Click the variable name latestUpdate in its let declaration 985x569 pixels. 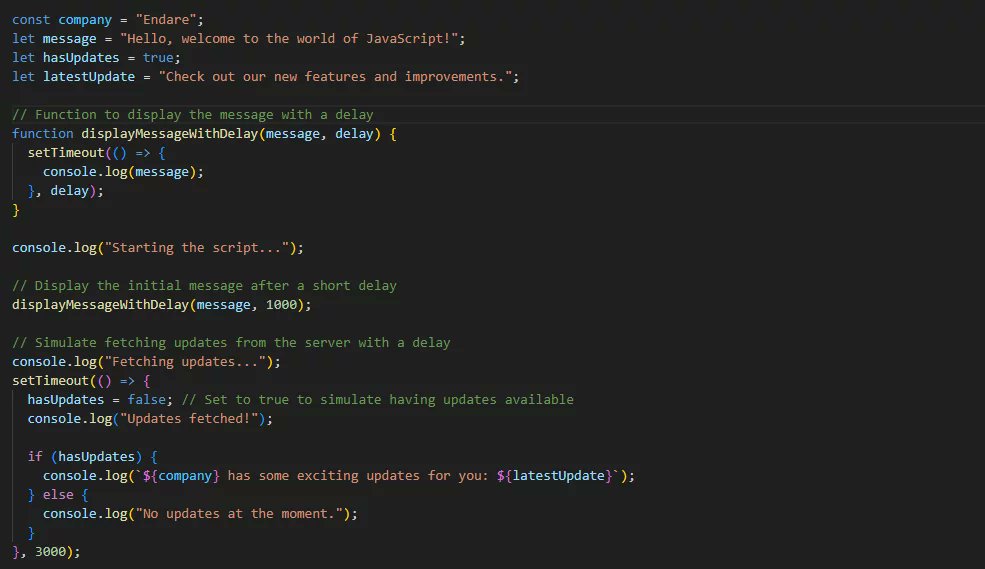89,77
